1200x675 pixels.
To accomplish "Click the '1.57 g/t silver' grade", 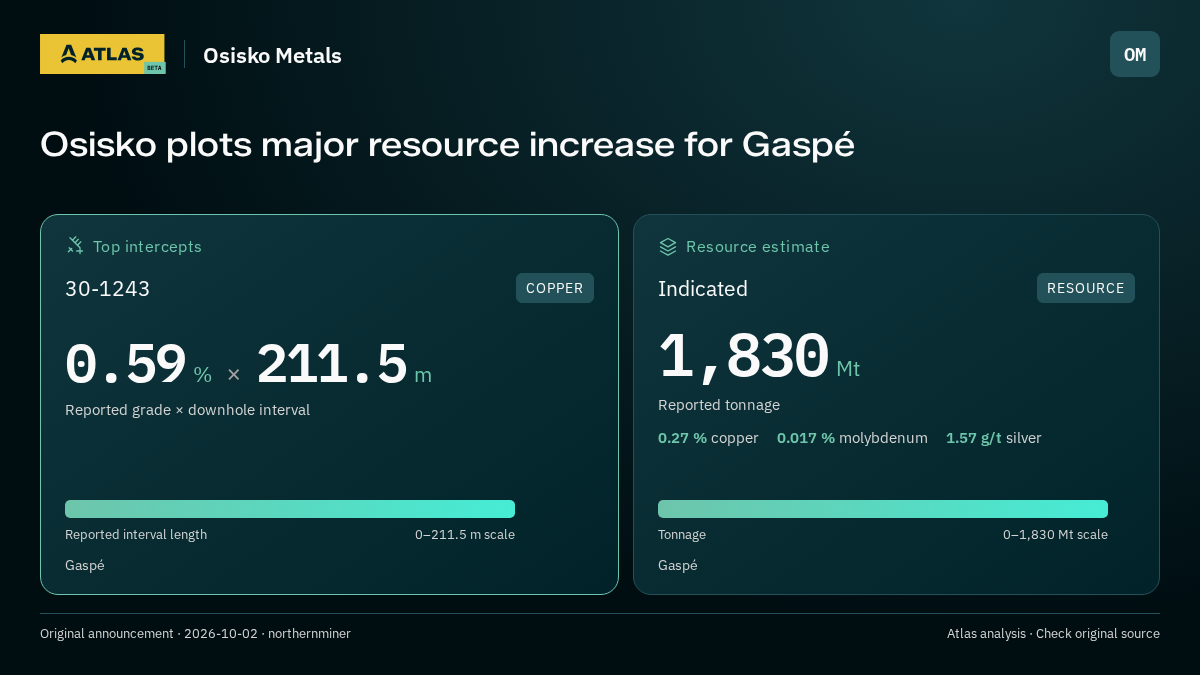I will (x=994, y=438).
